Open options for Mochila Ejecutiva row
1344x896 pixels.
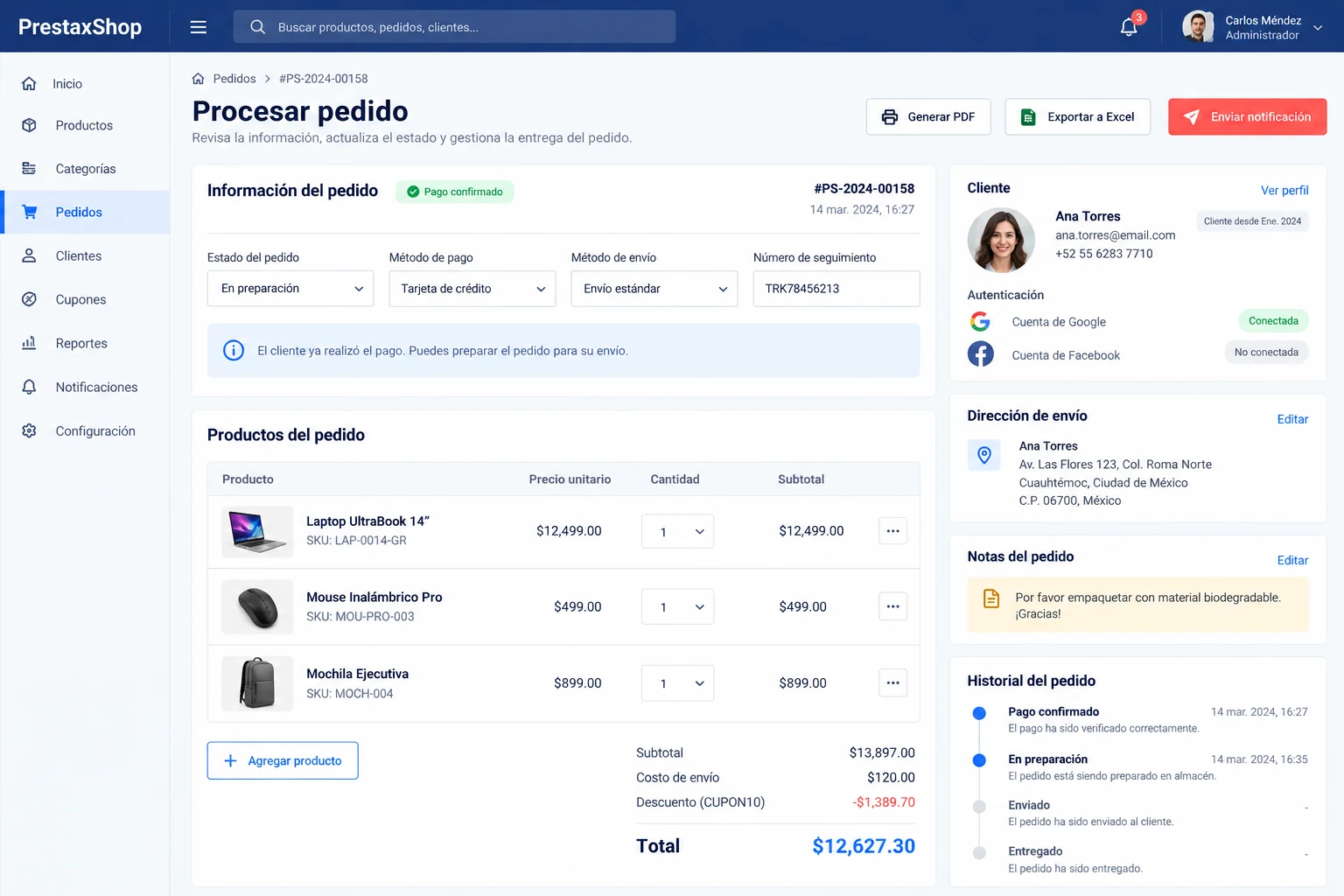[x=892, y=682]
